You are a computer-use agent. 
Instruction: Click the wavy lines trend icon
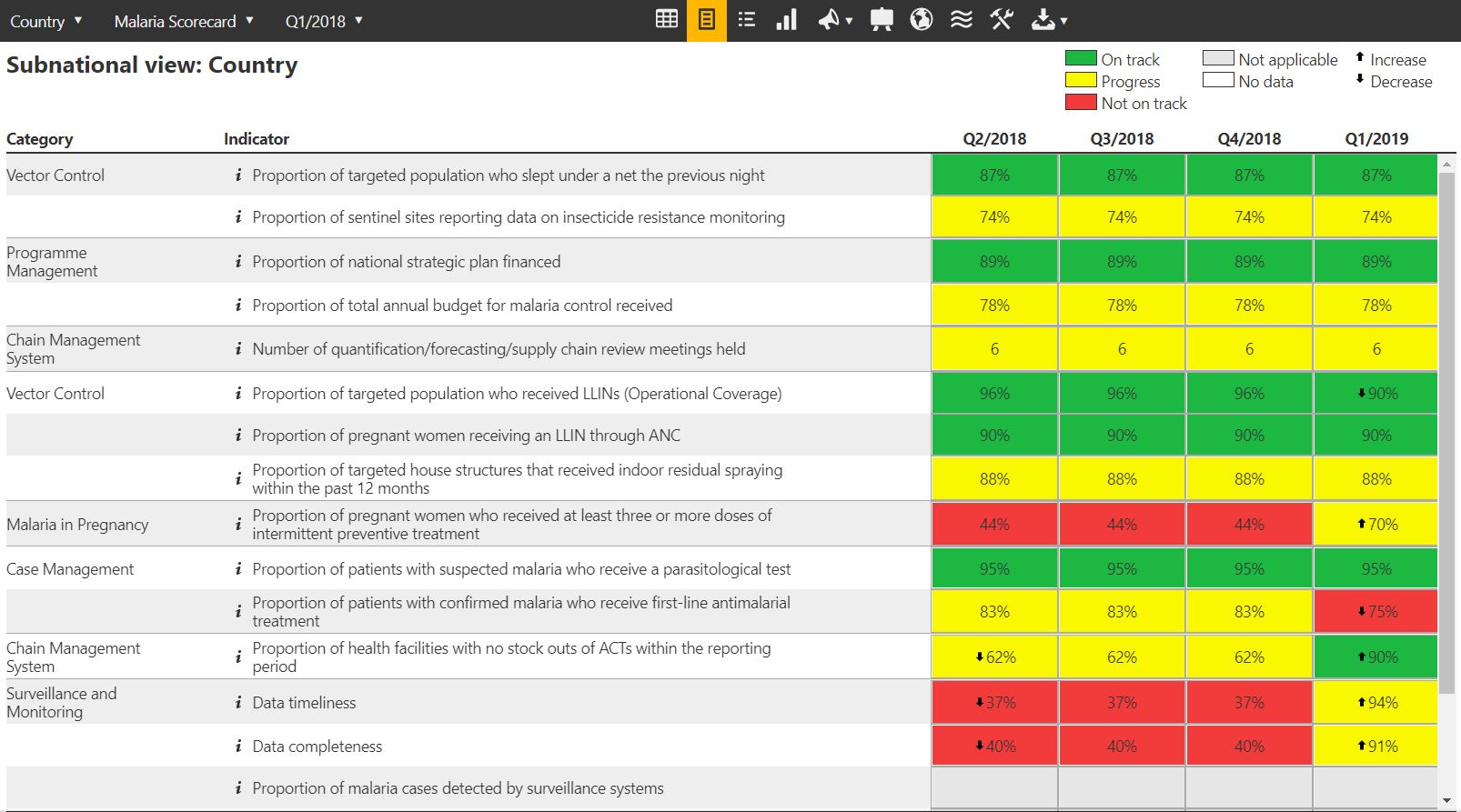pyautogui.click(x=961, y=20)
